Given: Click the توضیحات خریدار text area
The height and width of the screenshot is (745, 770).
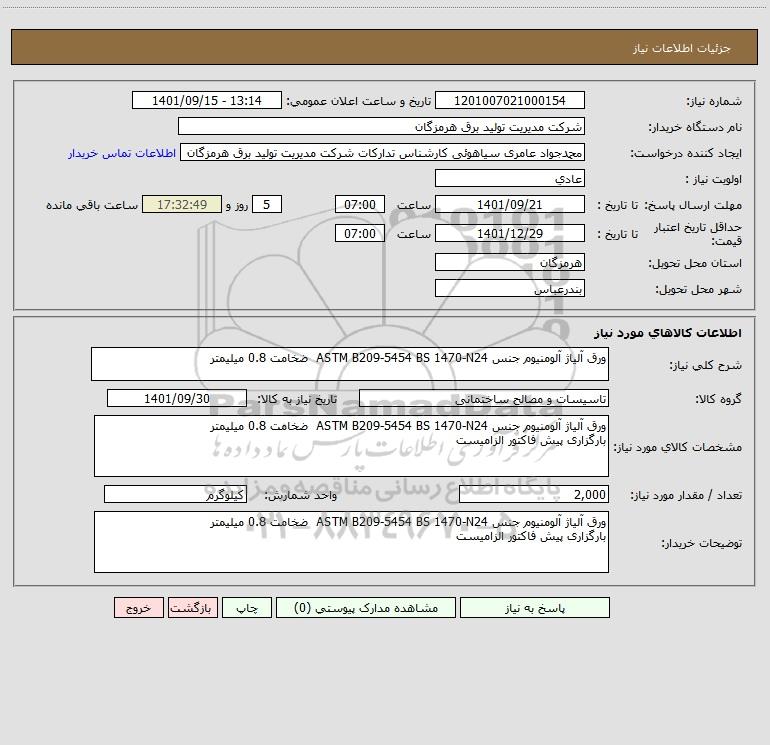Looking at the screenshot, I should [x=351, y=542].
